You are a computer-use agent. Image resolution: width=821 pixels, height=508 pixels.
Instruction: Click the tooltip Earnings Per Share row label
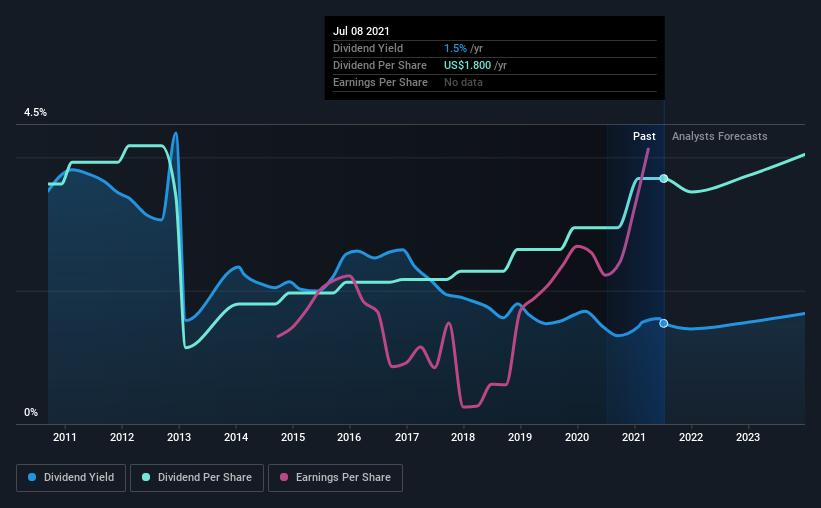(380, 82)
